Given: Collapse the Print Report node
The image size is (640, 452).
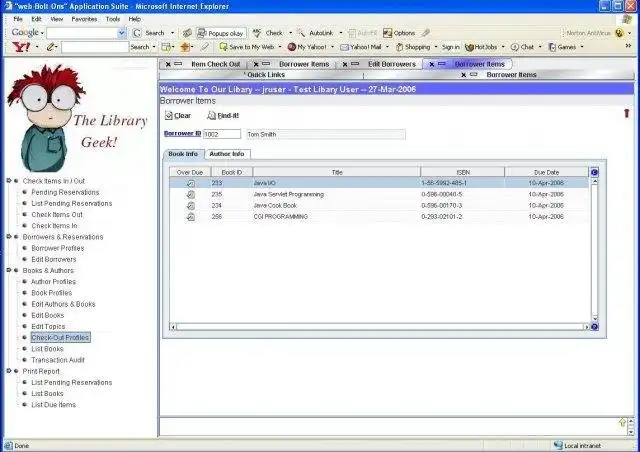Looking at the screenshot, I should (x=9, y=371).
